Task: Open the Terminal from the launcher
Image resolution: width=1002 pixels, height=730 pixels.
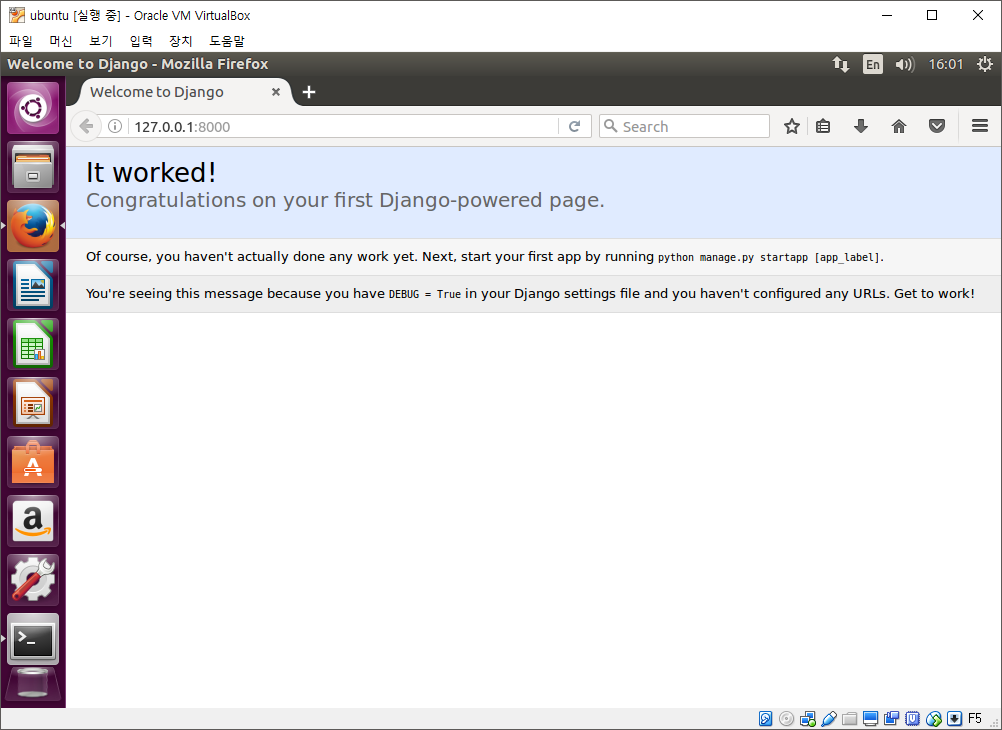Action: click(x=33, y=639)
